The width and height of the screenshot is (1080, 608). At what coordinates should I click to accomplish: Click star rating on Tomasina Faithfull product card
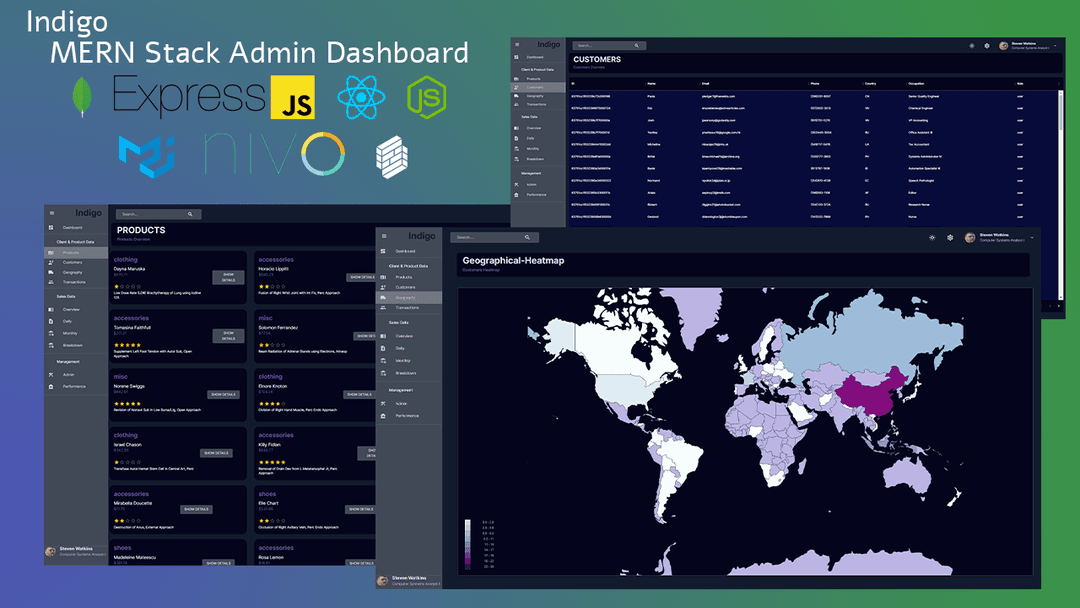[127, 345]
